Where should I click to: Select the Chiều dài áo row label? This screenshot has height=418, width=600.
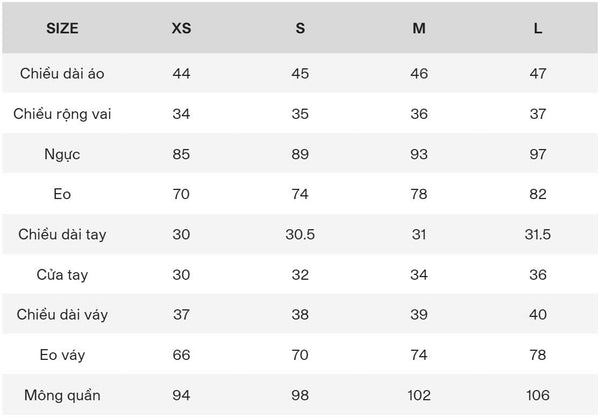click(62, 74)
